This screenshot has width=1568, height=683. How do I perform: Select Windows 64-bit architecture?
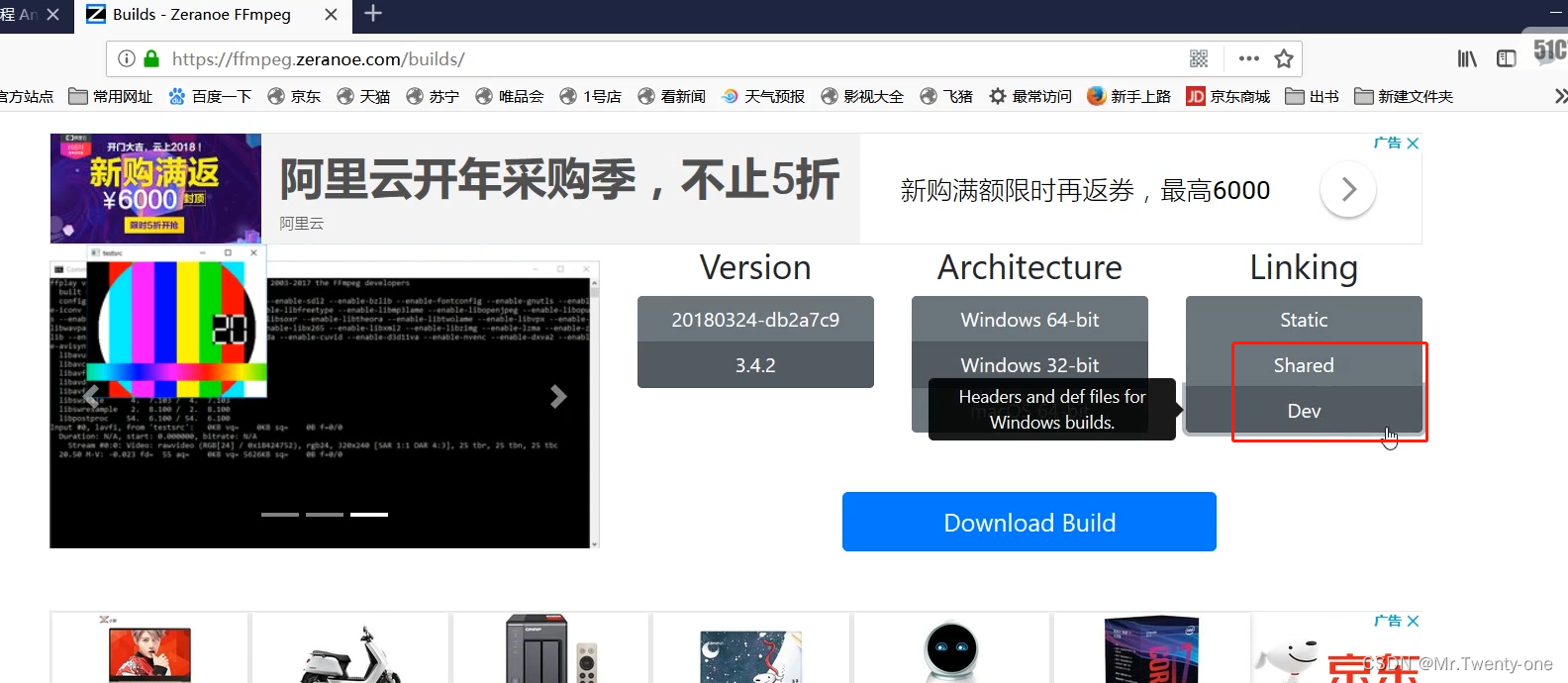(1029, 320)
